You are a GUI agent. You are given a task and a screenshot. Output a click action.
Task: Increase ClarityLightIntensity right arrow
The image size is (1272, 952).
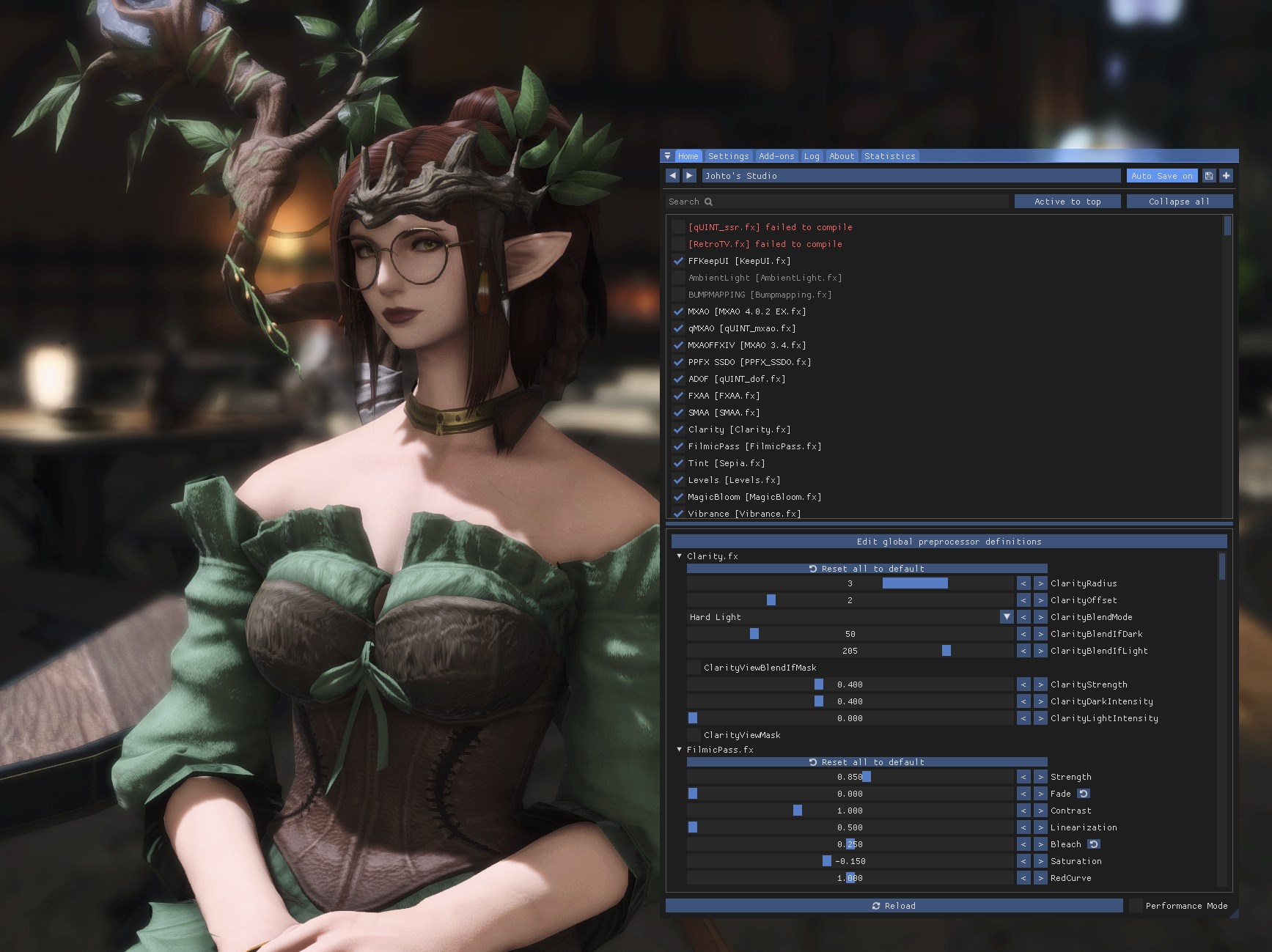point(1040,718)
